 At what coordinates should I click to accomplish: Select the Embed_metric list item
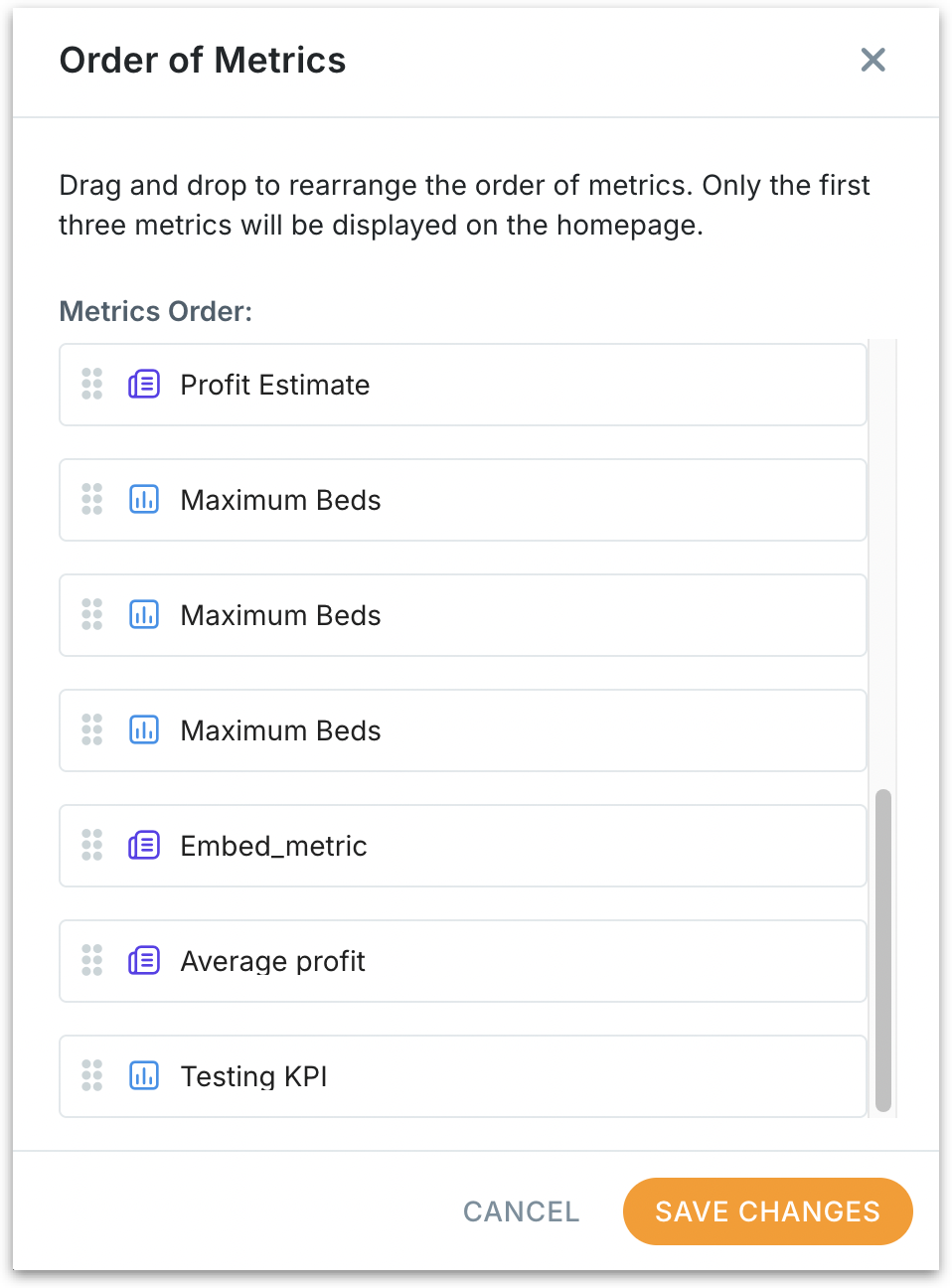pos(462,846)
